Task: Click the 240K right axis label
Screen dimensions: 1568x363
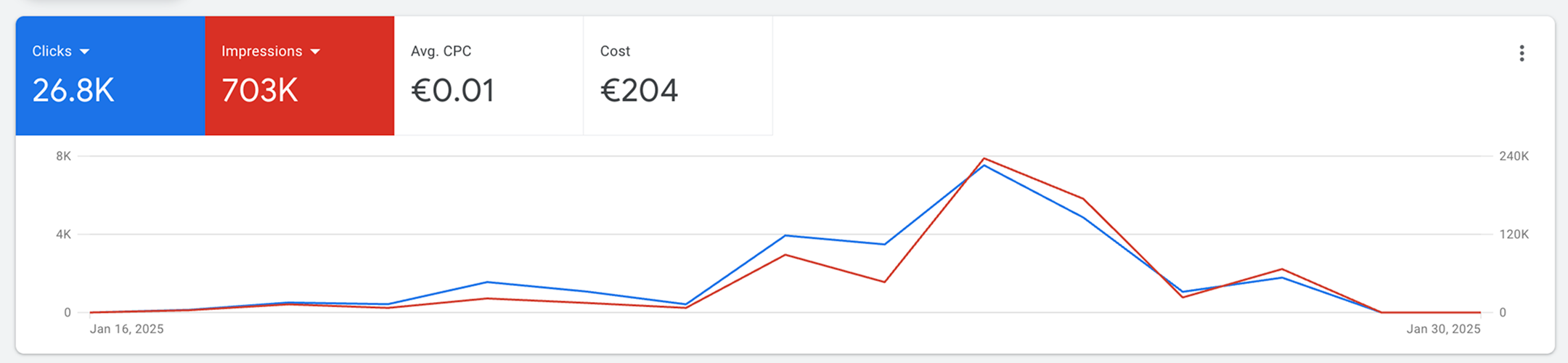Action: 1514,156
